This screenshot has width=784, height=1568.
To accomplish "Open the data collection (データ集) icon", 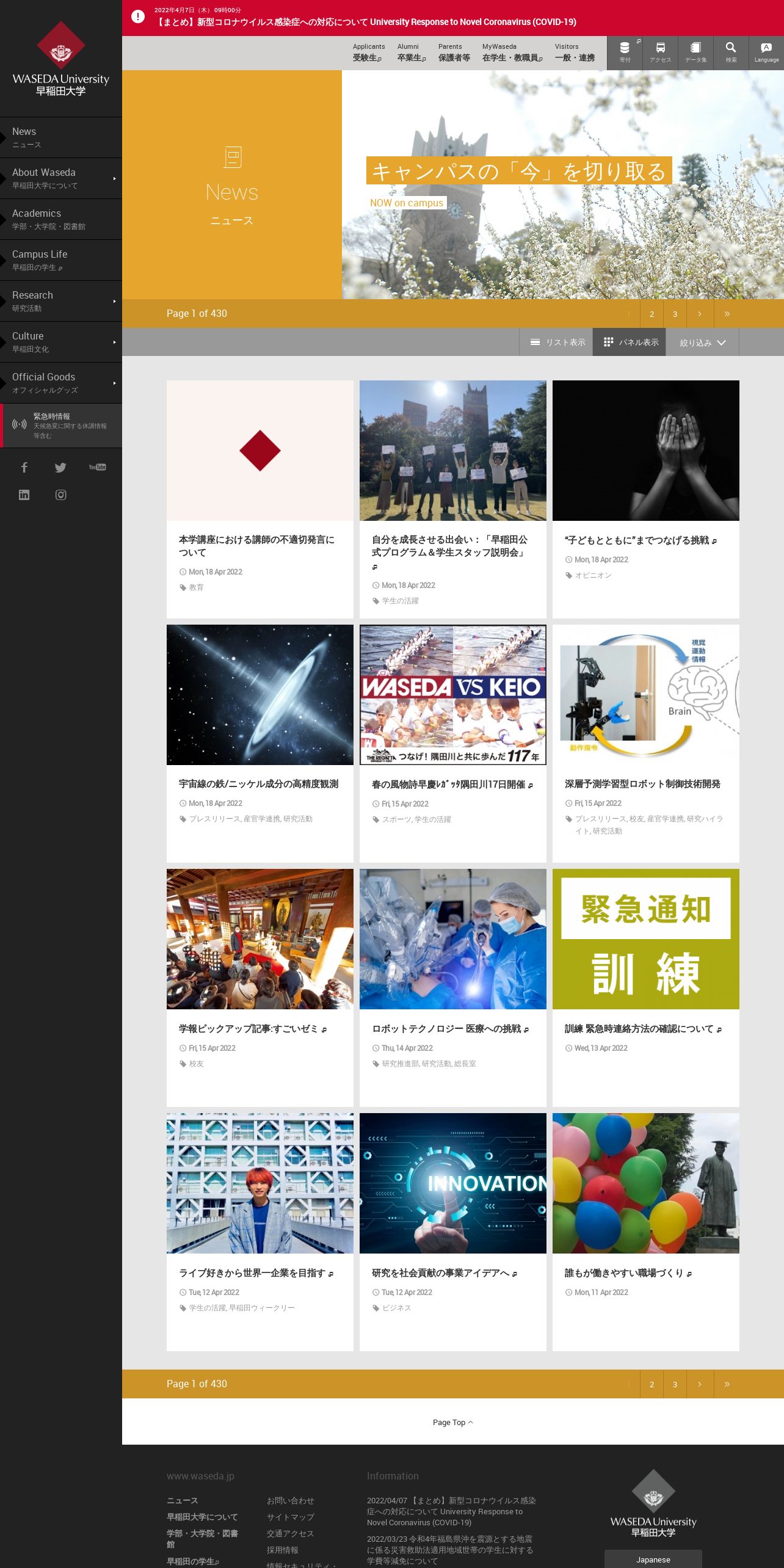I will (x=695, y=53).
